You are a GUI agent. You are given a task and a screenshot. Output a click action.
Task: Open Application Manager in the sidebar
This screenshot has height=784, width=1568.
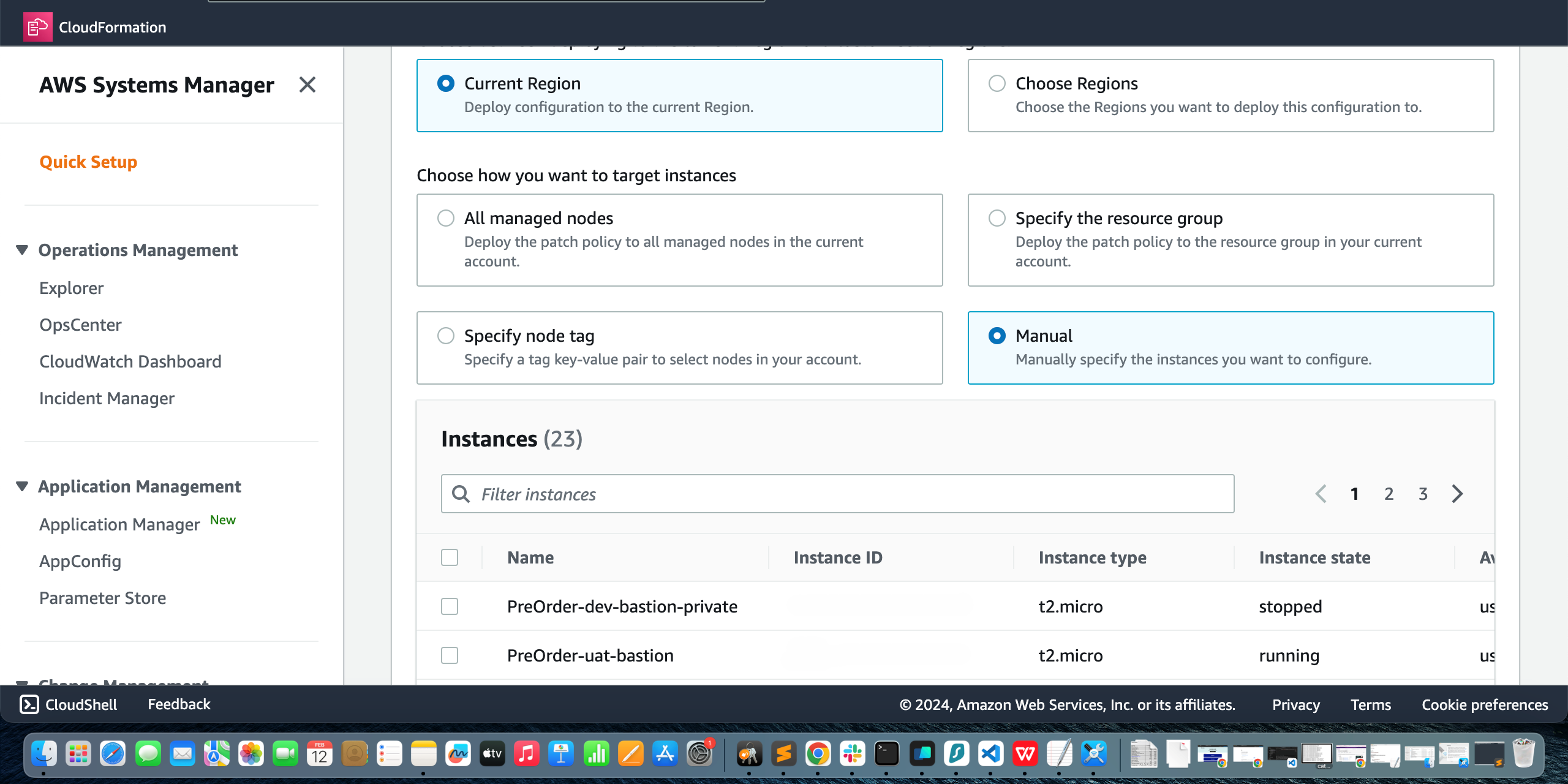pyautogui.click(x=119, y=524)
